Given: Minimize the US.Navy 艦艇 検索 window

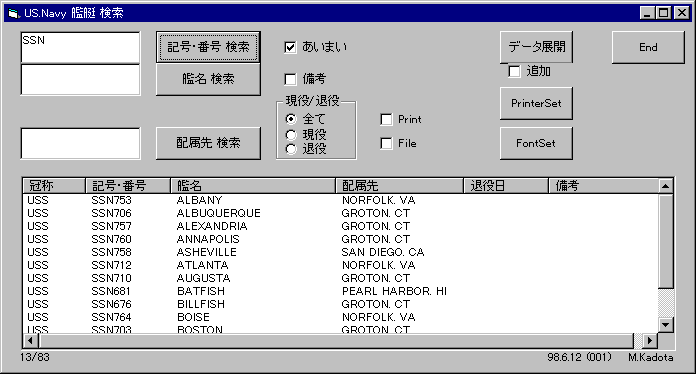Looking at the screenshot, I should [647, 13].
